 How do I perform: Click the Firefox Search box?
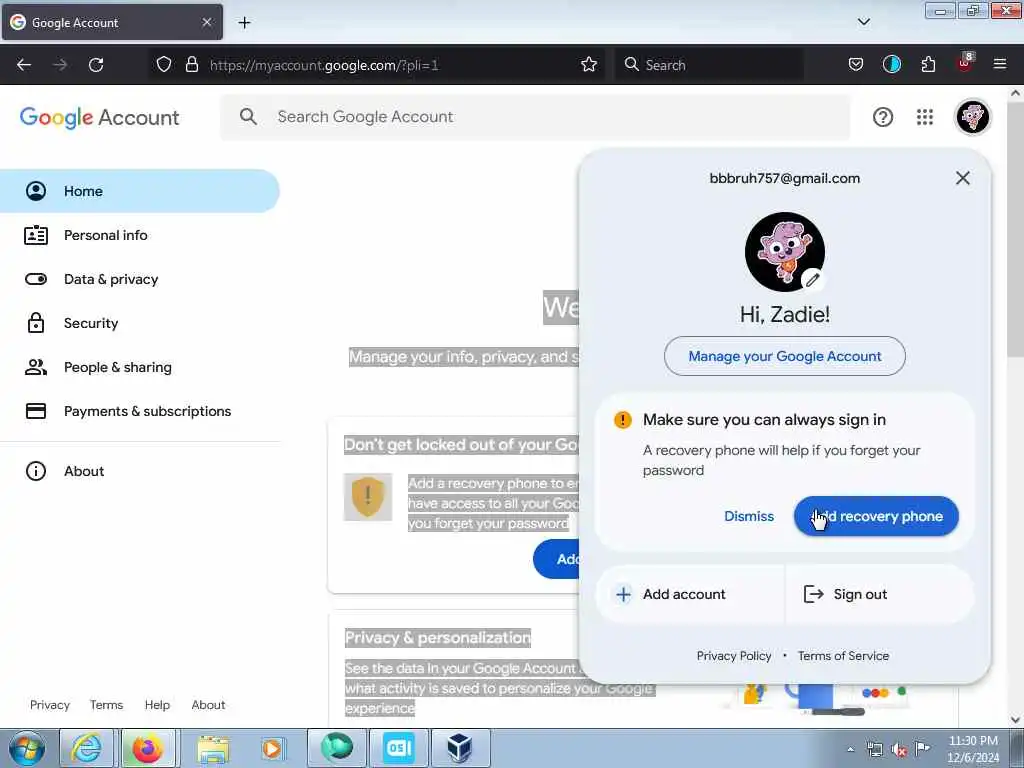click(709, 65)
